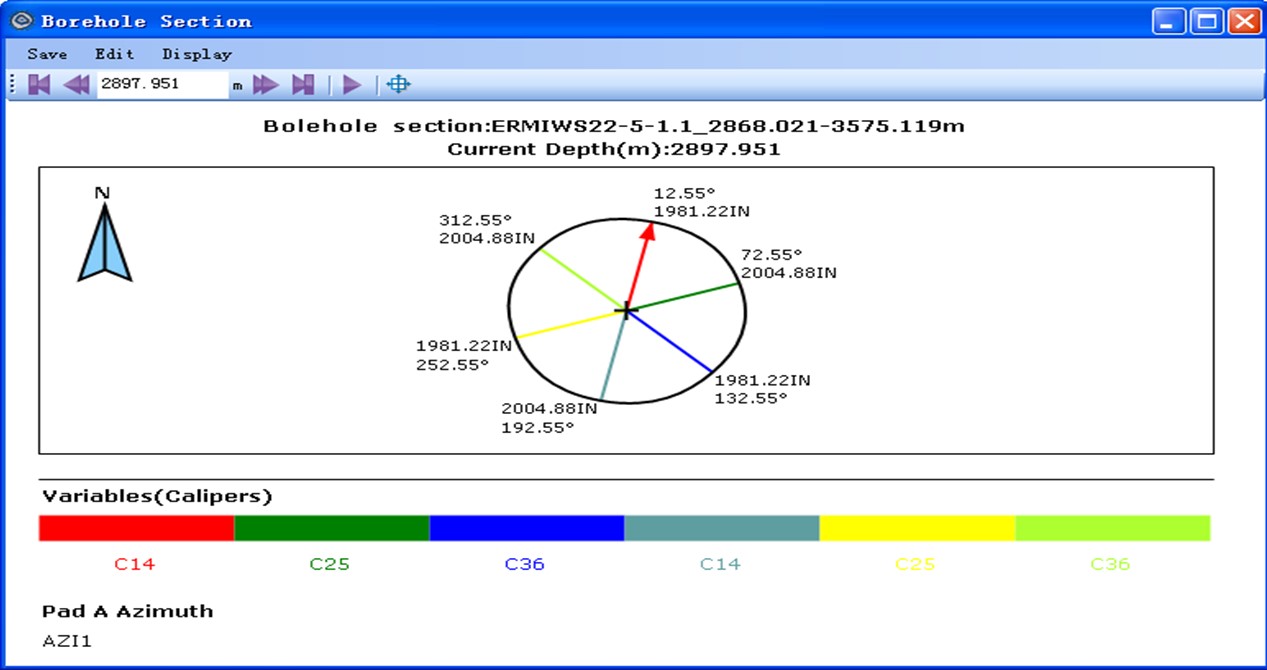Start playback of borehole sections
This screenshot has width=1267, height=670.
coord(351,85)
